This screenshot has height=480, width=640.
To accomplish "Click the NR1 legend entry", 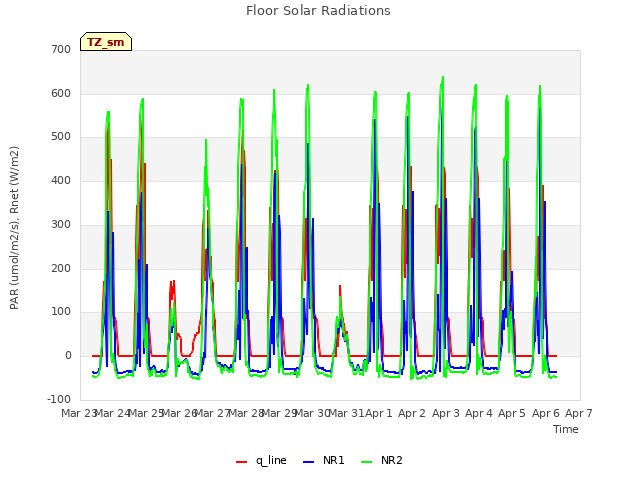I will coord(324,460).
